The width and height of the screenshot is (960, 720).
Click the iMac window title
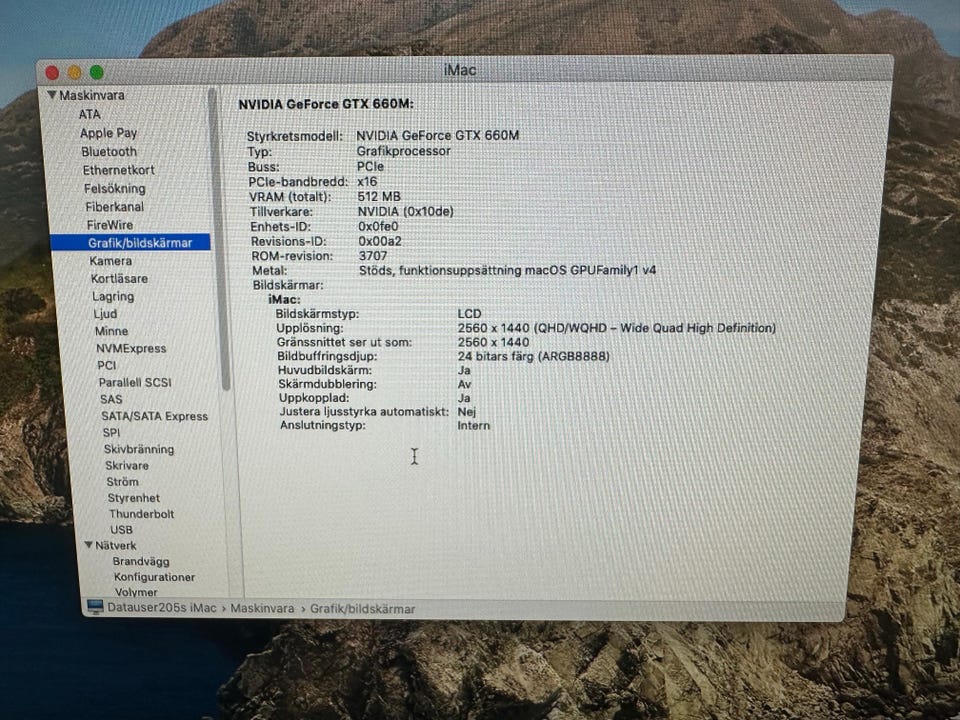point(460,70)
